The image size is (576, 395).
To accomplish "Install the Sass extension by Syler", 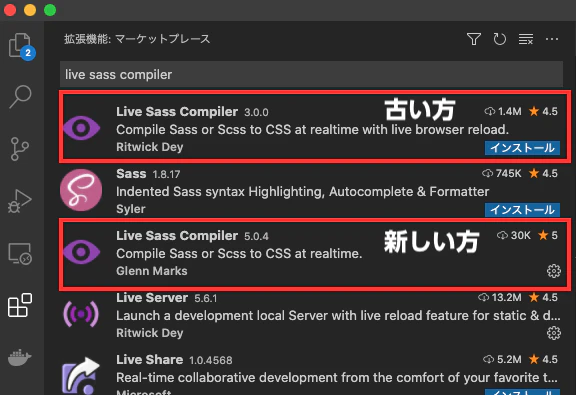I will click(522, 210).
